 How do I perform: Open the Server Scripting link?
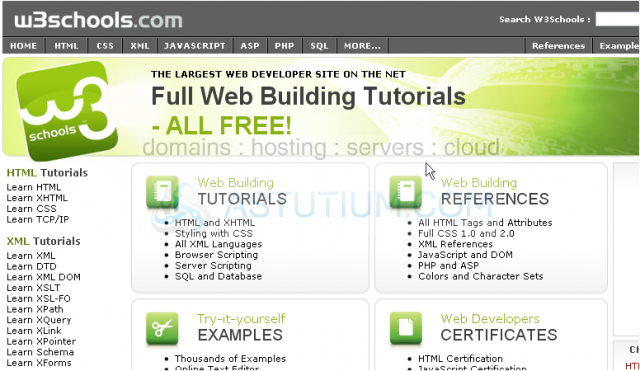click(x=213, y=266)
